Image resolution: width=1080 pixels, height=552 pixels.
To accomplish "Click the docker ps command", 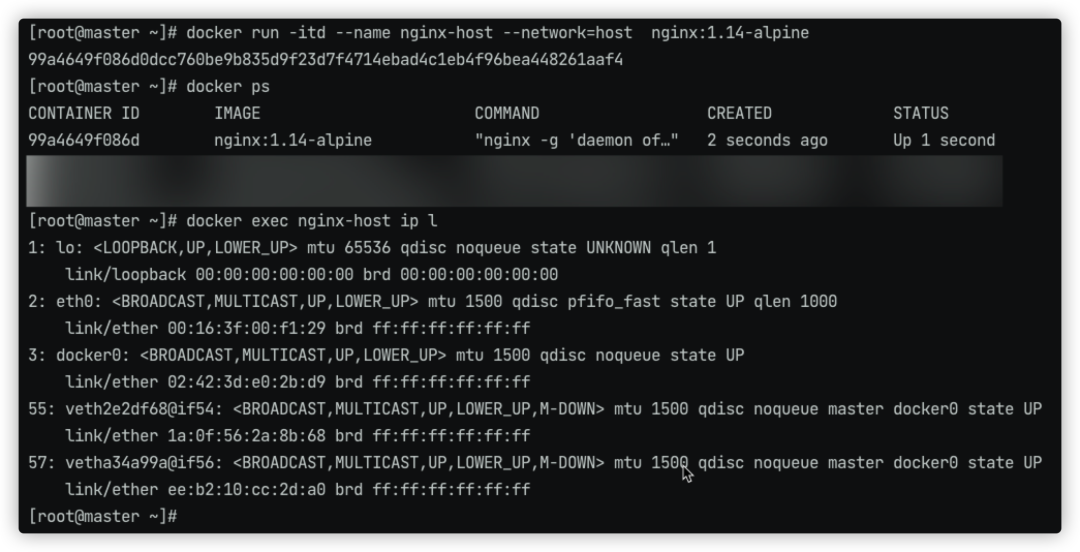I will [149, 87].
